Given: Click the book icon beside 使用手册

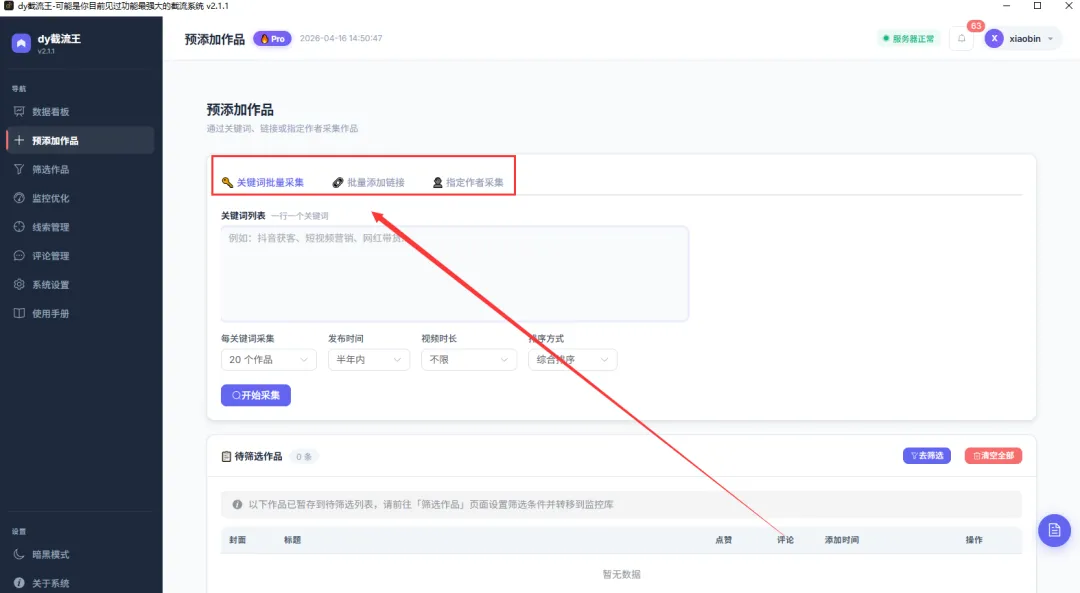Looking at the screenshot, I should point(19,314).
